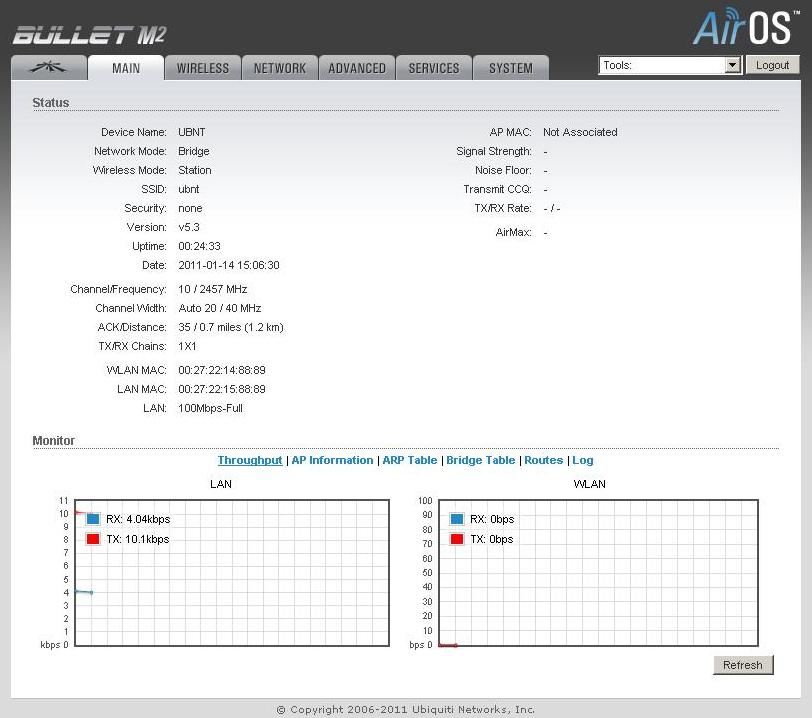The image size is (812, 718).
Task: Click the frequency value 10 / 2457 MHz
Action: tap(212, 289)
